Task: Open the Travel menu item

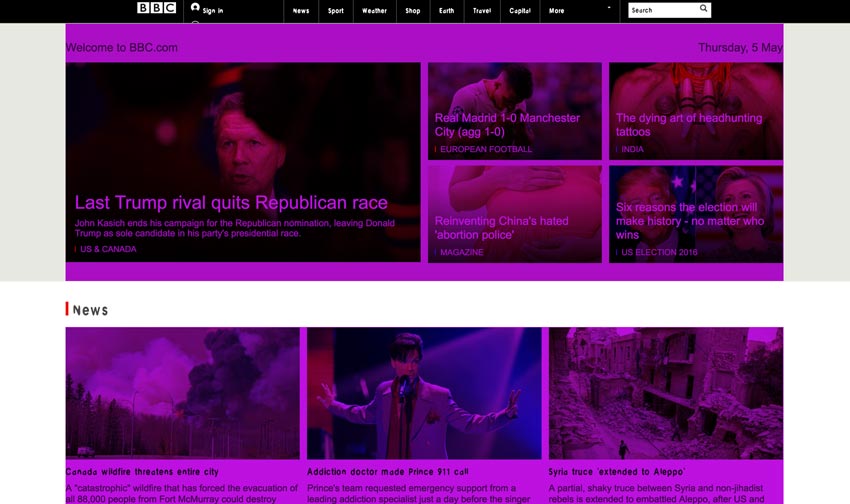Action: coord(482,11)
